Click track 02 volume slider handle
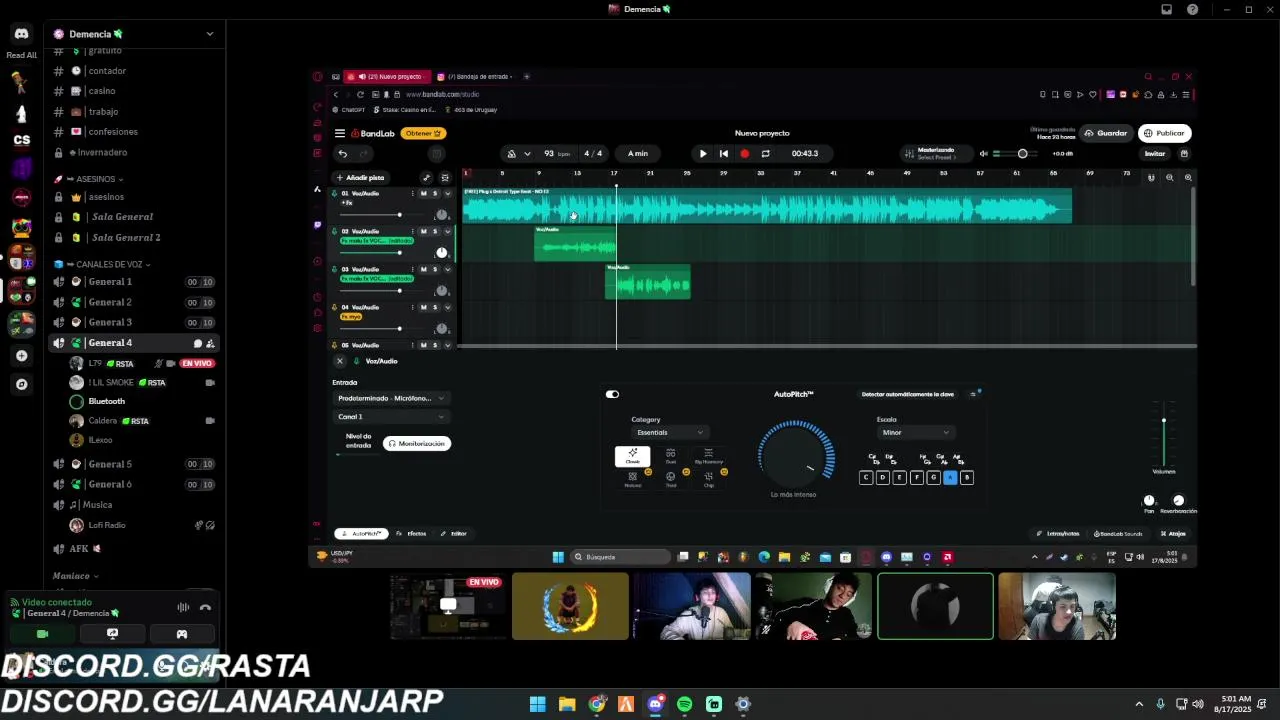The width and height of the screenshot is (1280, 720). pos(399,253)
